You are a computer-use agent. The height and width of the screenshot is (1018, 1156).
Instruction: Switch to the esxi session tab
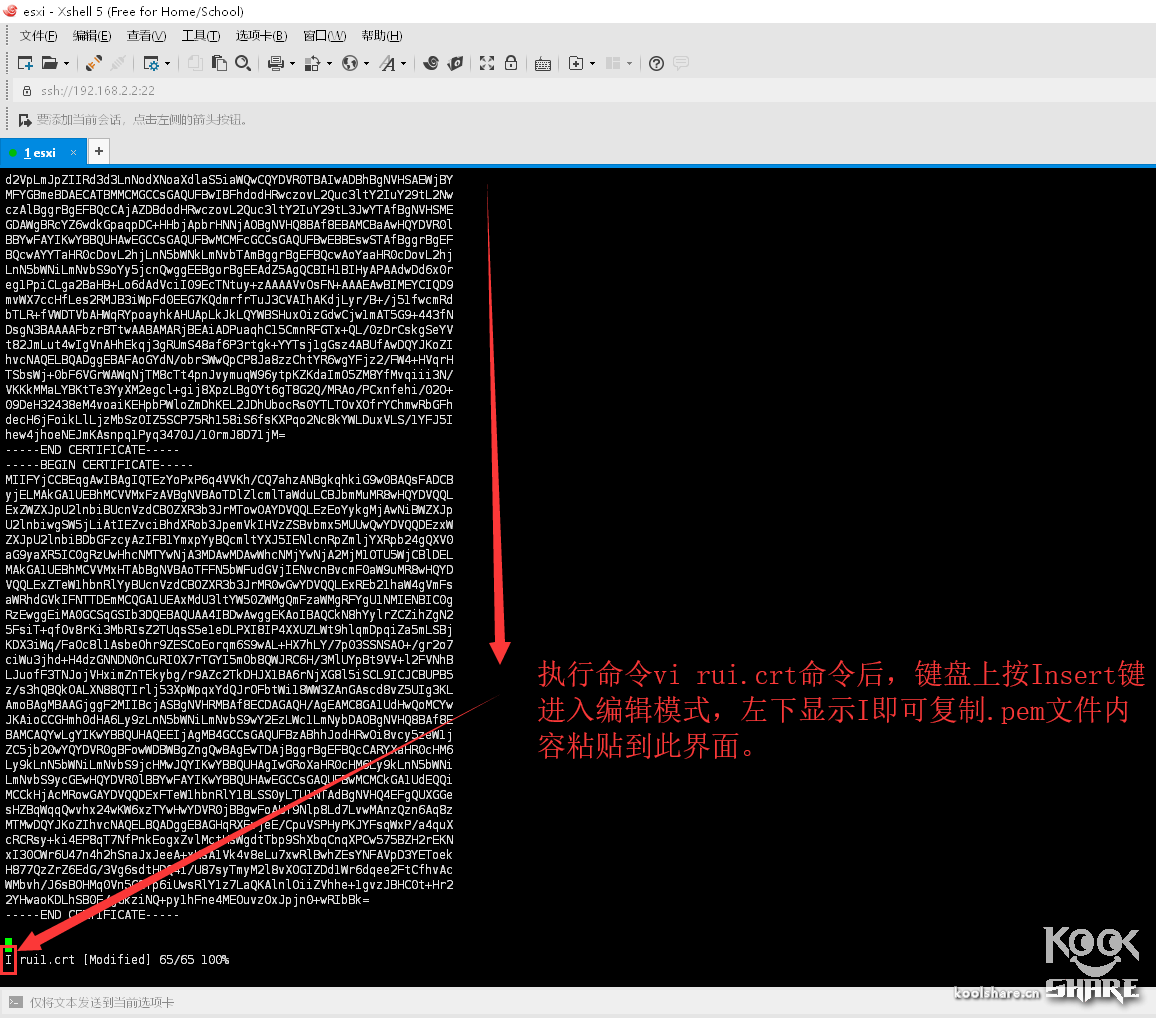(40, 152)
